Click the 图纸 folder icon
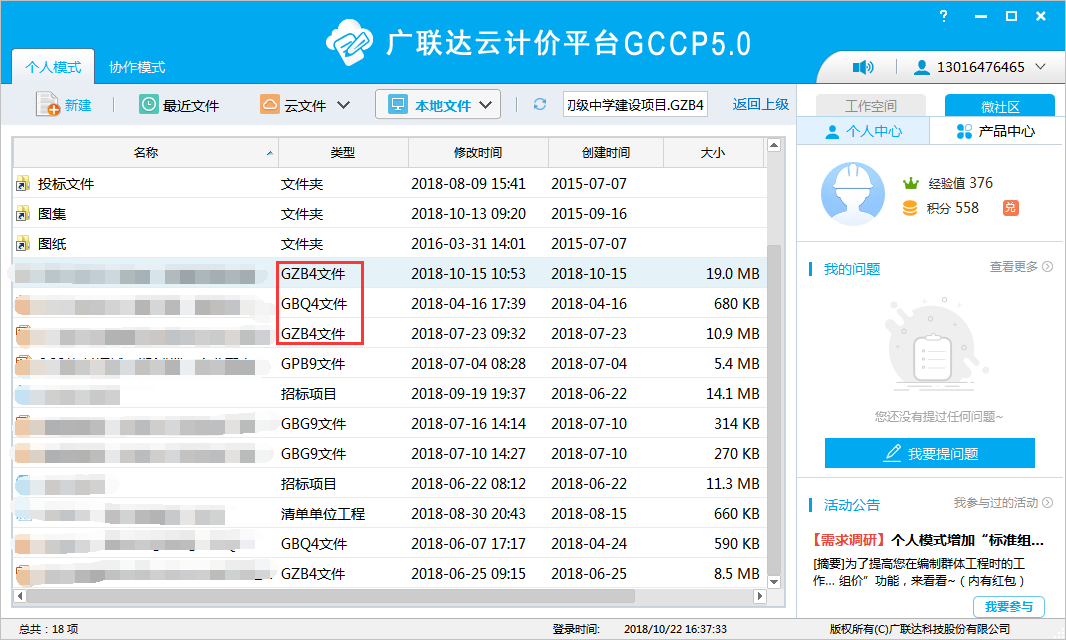 coord(22,243)
